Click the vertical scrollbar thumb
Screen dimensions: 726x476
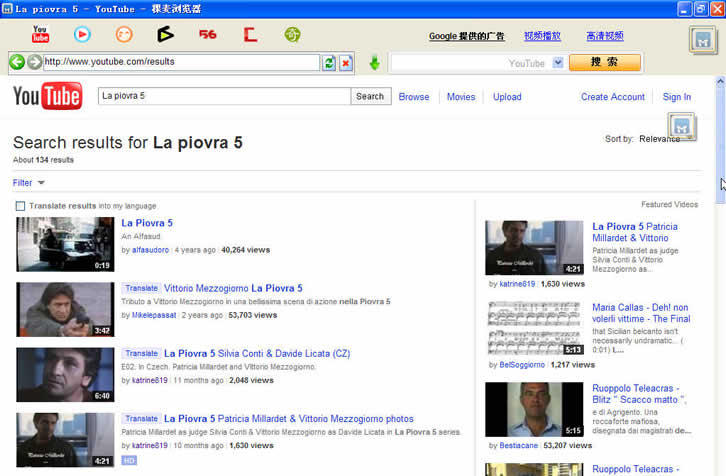click(720, 146)
